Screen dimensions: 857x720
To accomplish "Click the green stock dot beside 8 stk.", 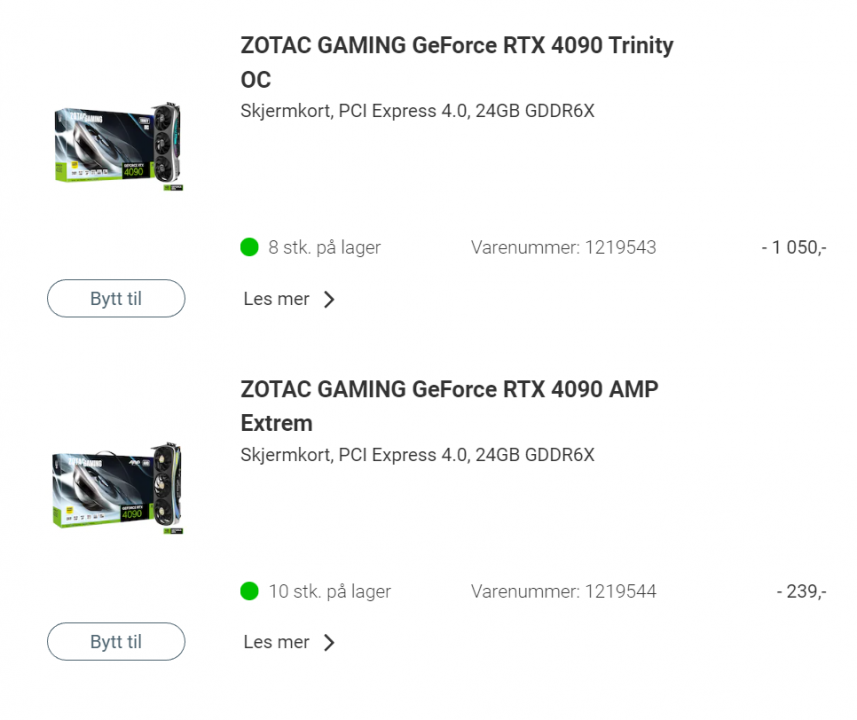I will click(x=250, y=247).
